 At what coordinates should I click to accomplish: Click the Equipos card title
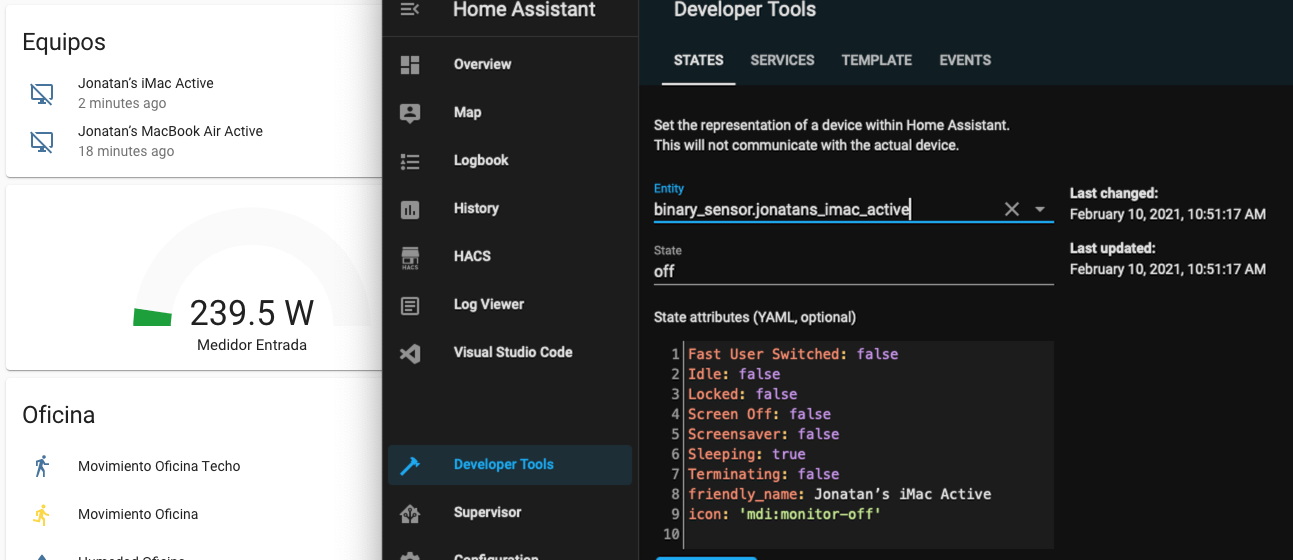(x=64, y=42)
